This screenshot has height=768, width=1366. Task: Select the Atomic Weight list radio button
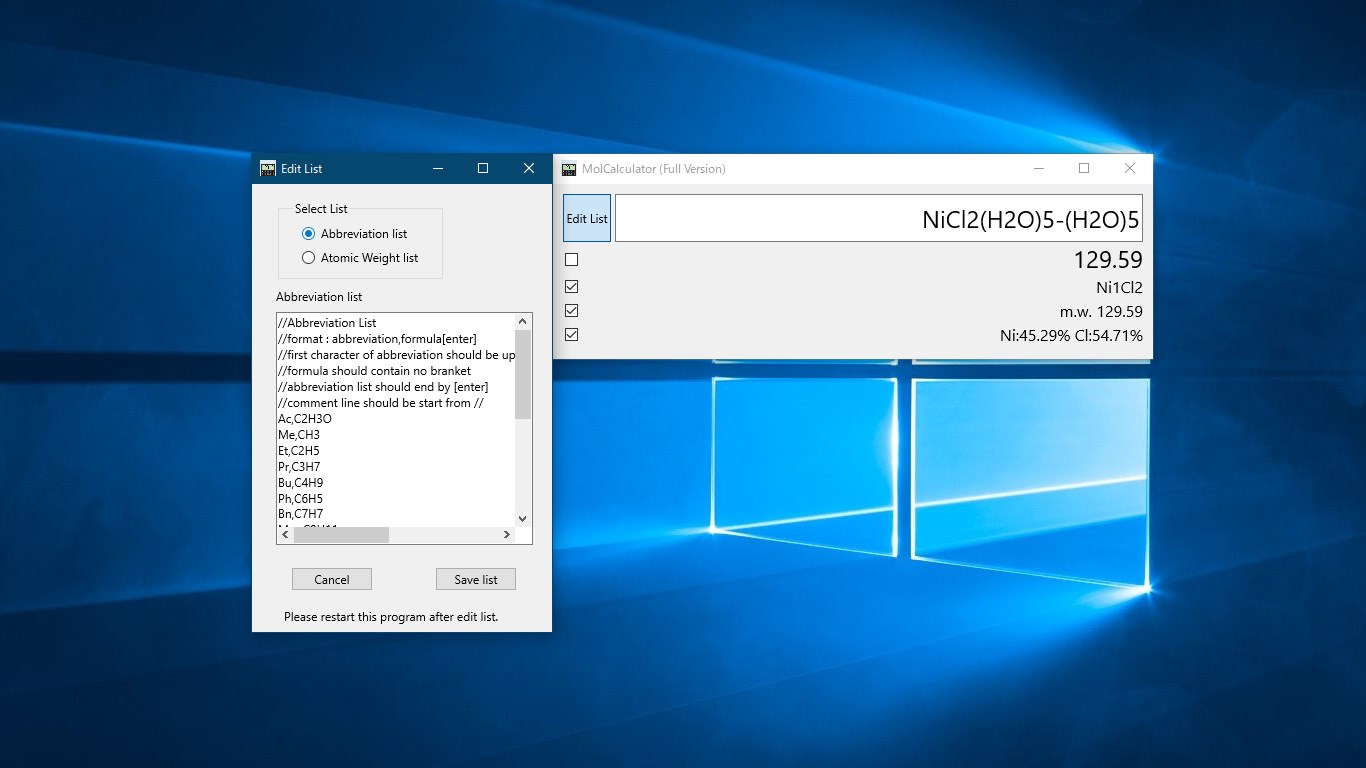tap(308, 258)
